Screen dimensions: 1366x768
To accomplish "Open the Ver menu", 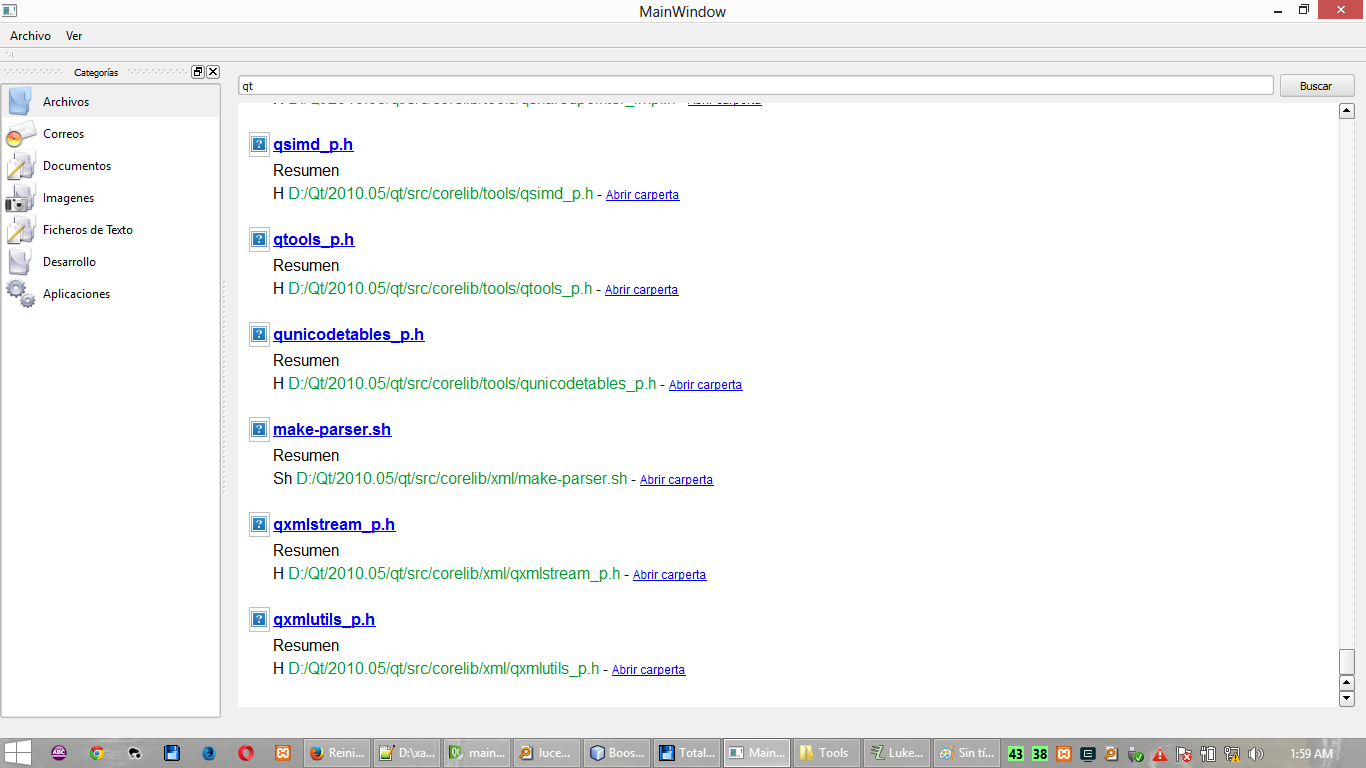I will click(74, 36).
